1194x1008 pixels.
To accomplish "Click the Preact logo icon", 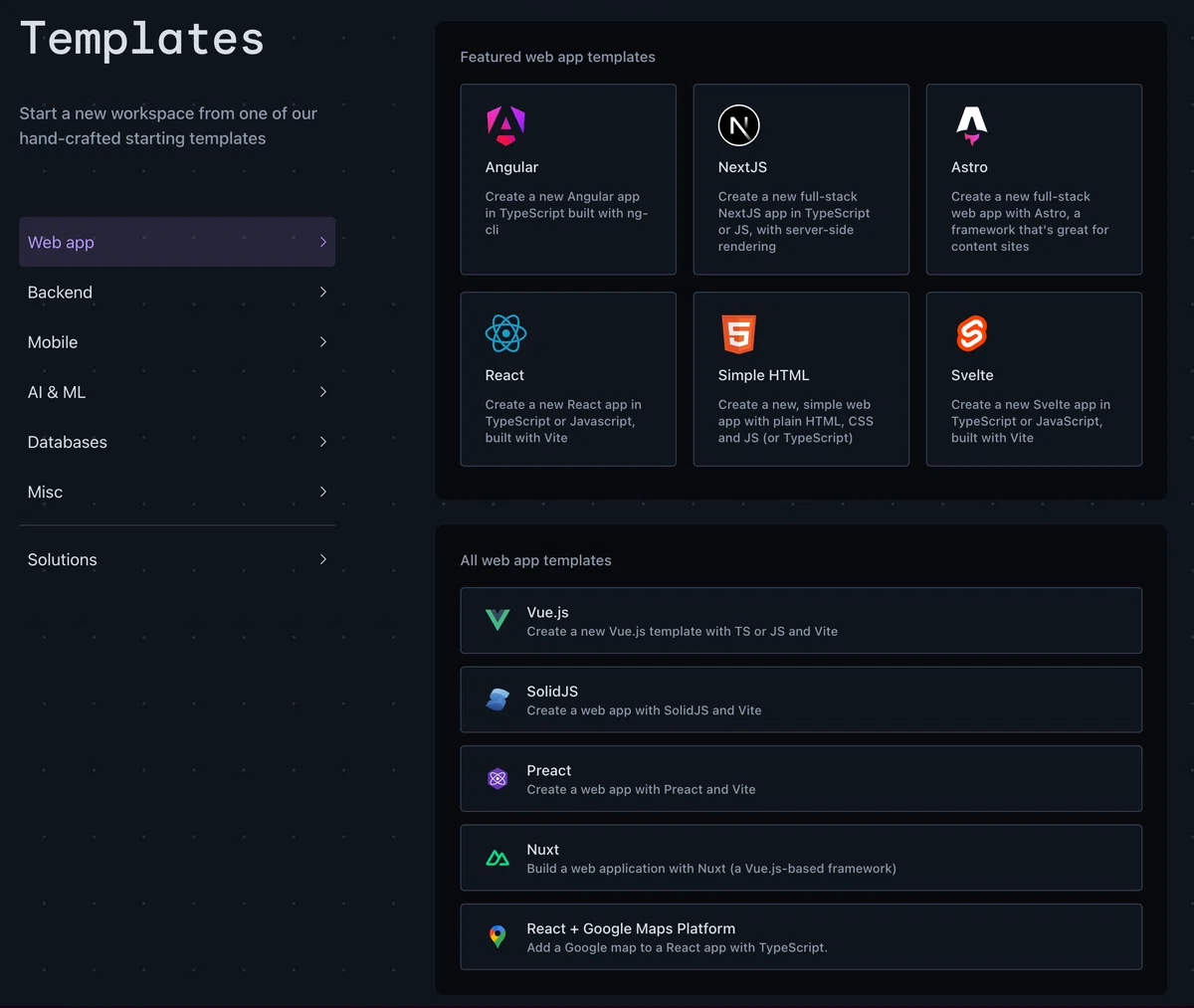I will pyautogui.click(x=497, y=779).
